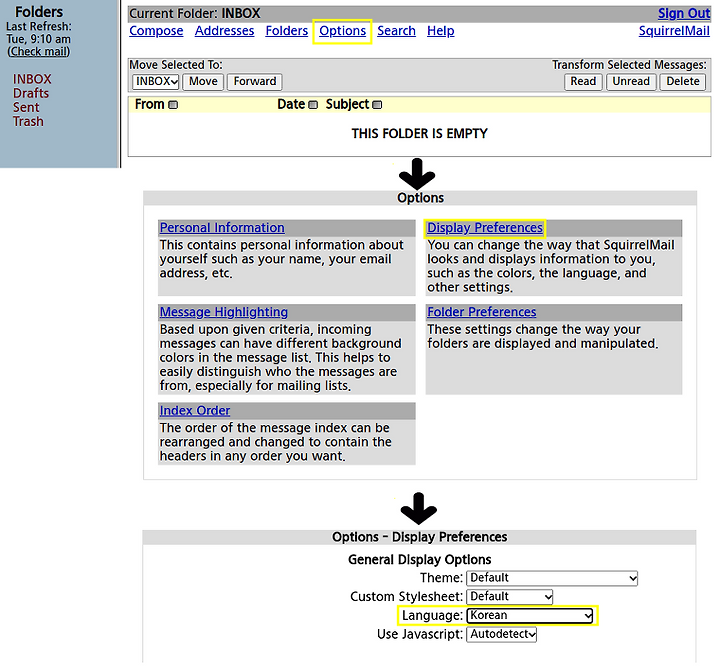The height and width of the screenshot is (669, 720).
Task: Open the Search page
Action: pos(396,31)
